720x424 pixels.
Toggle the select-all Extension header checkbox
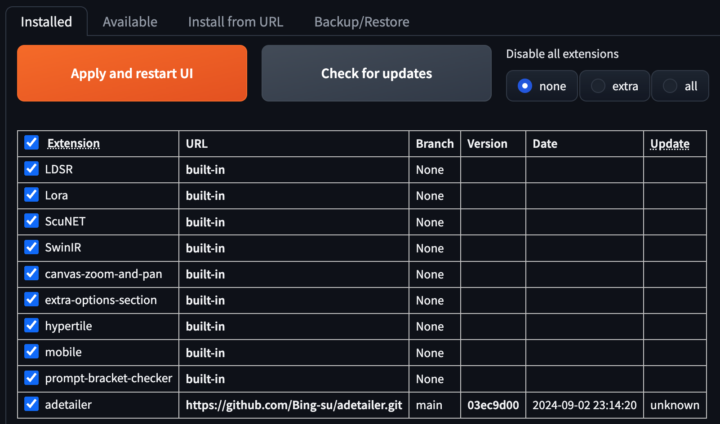(x=31, y=143)
